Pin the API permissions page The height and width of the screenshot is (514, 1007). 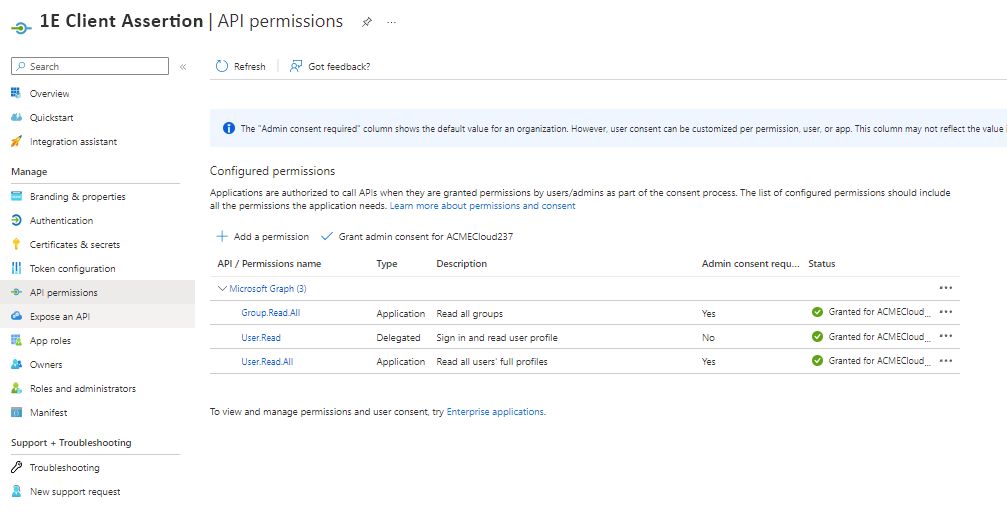(367, 22)
